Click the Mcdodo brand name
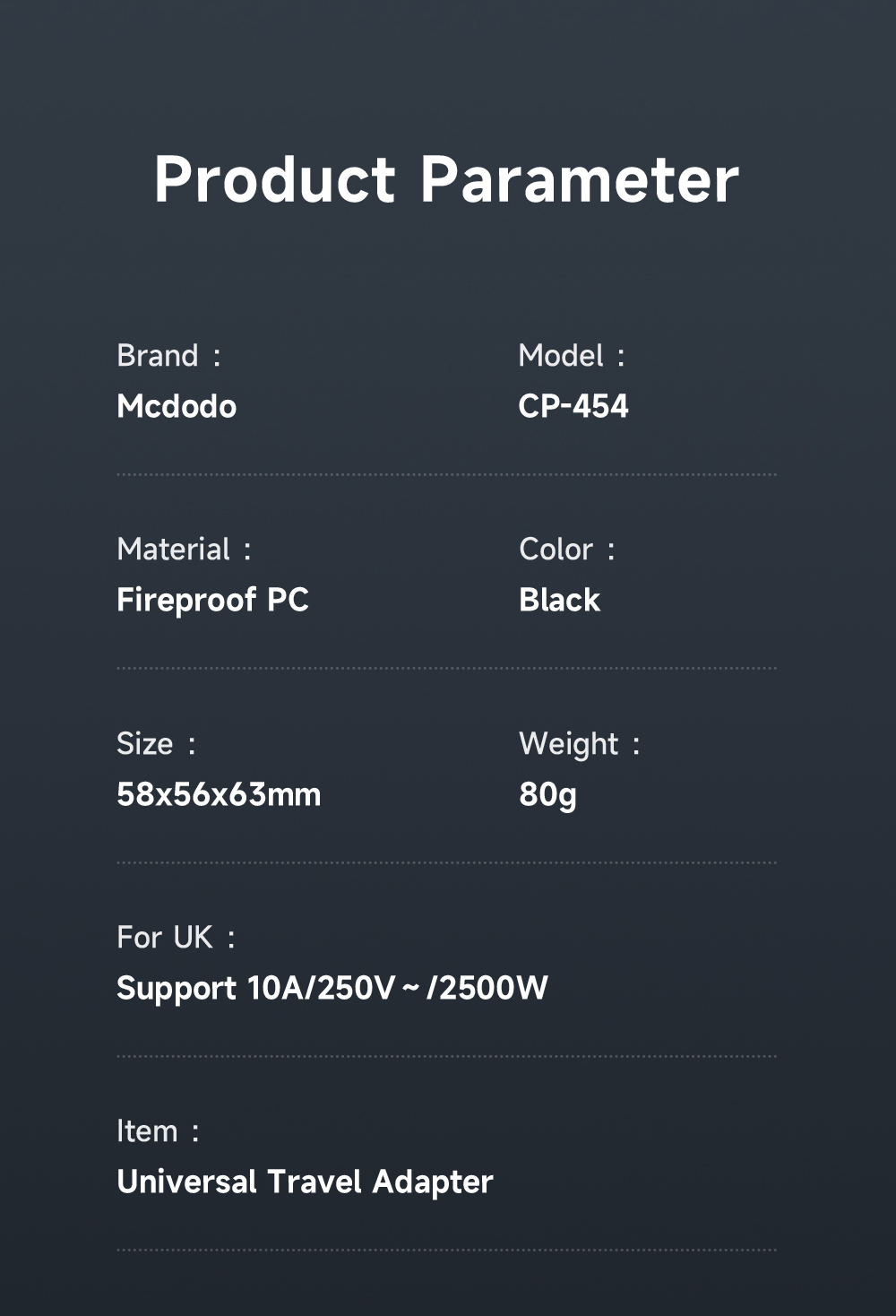Viewport: 896px width, 1316px height. pyautogui.click(x=177, y=406)
